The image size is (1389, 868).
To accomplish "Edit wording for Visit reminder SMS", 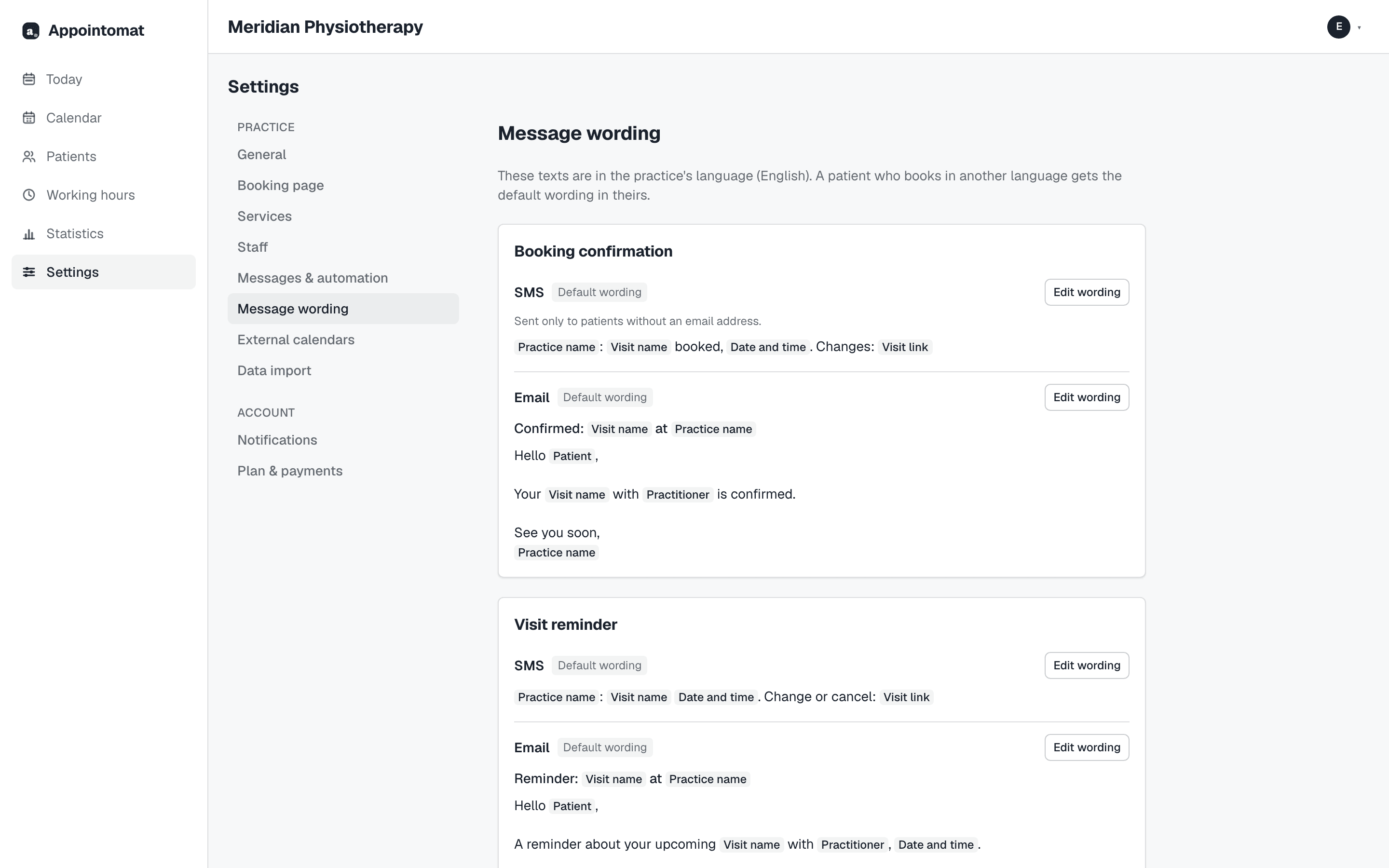I will coord(1087,665).
